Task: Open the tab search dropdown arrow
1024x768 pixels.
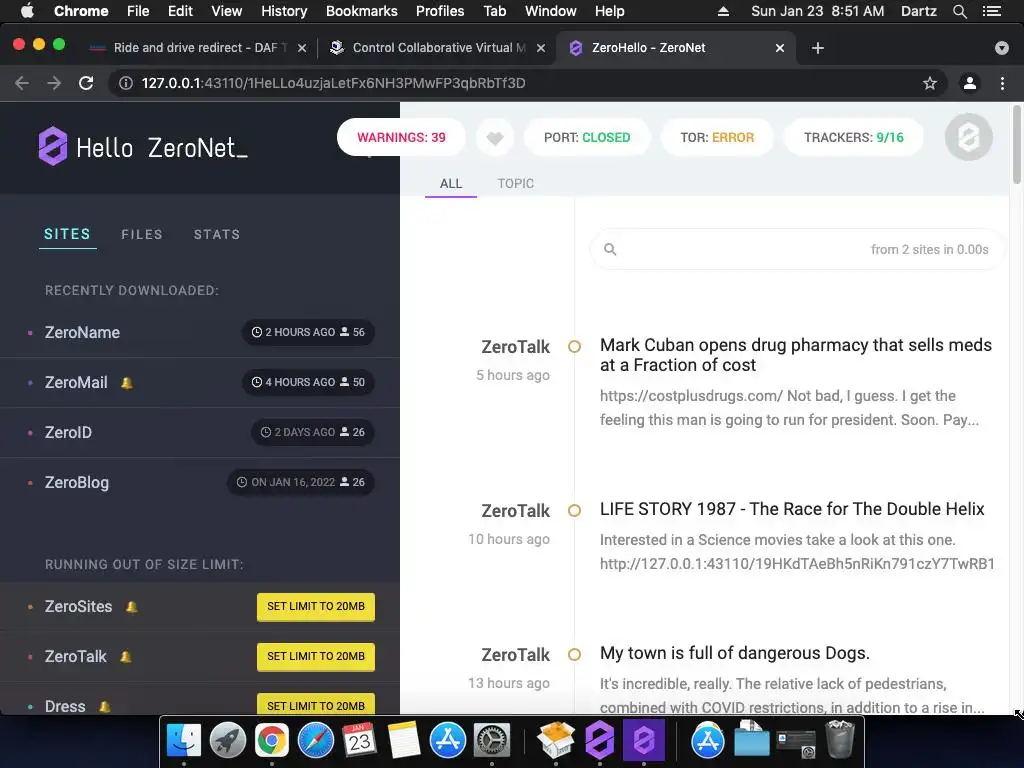Action: (x=1002, y=48)
